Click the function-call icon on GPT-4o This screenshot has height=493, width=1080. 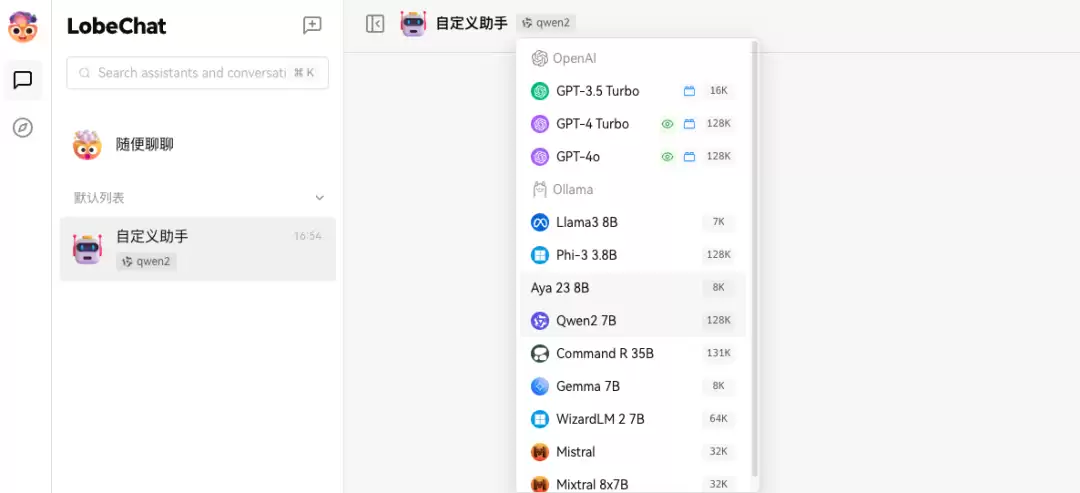[689, 156]
